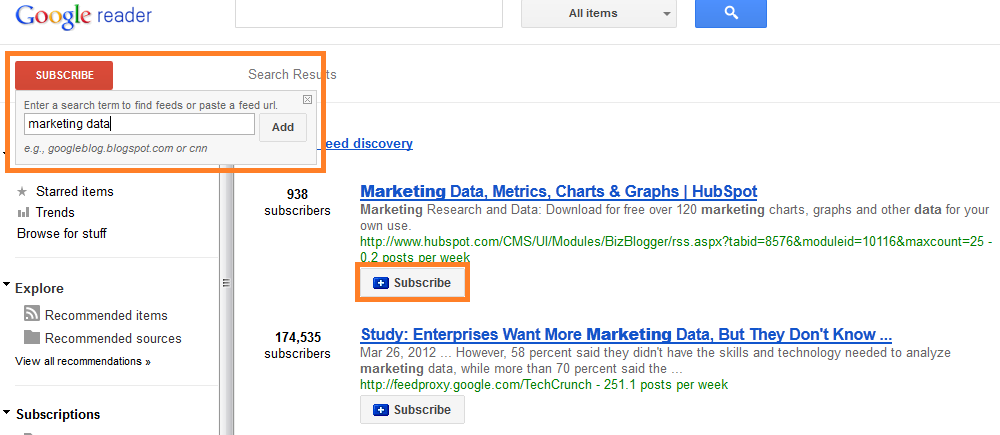Viewport: 1000px width, 435px height.
Task: Click the Starred items star icon
Action: click(x=22, y=191)
